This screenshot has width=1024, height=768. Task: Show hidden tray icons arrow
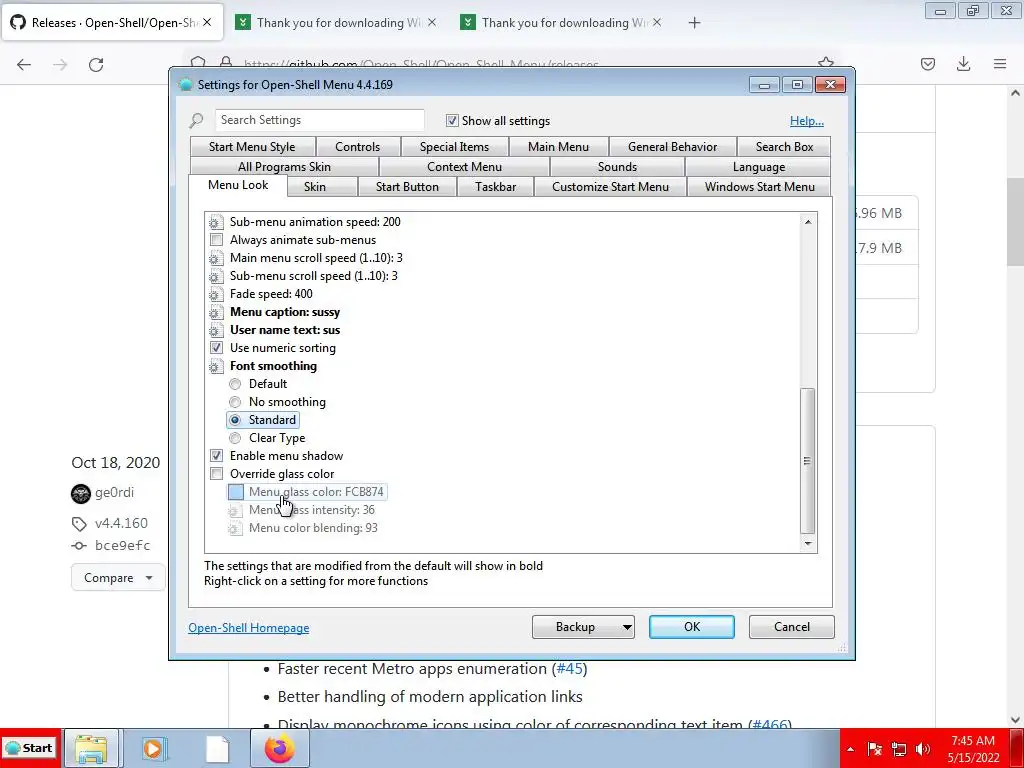(x=850, y=749)
